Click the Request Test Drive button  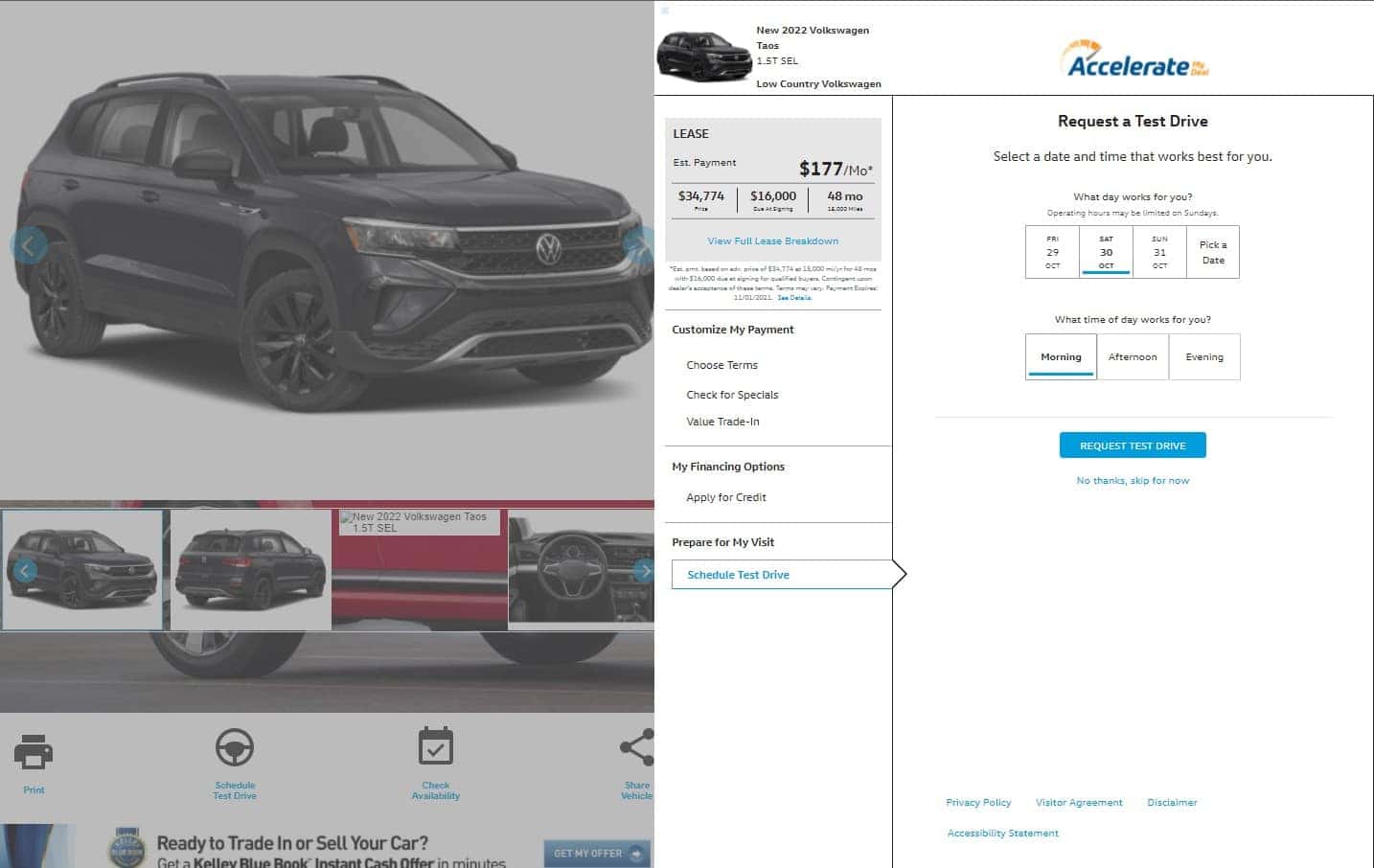[x=1133, y=445]
